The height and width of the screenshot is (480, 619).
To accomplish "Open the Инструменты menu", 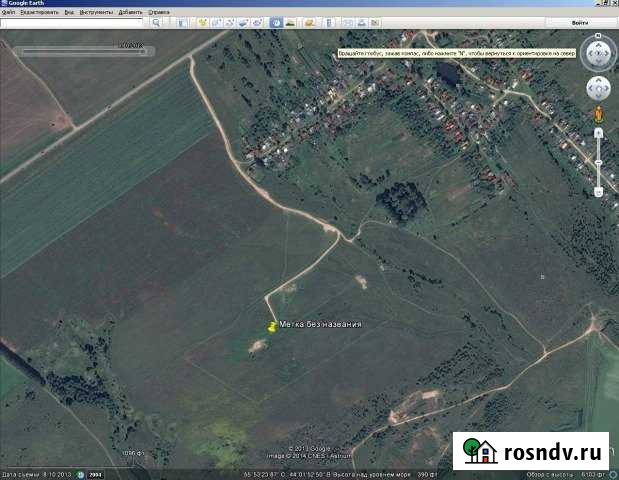I will (96, 12).
